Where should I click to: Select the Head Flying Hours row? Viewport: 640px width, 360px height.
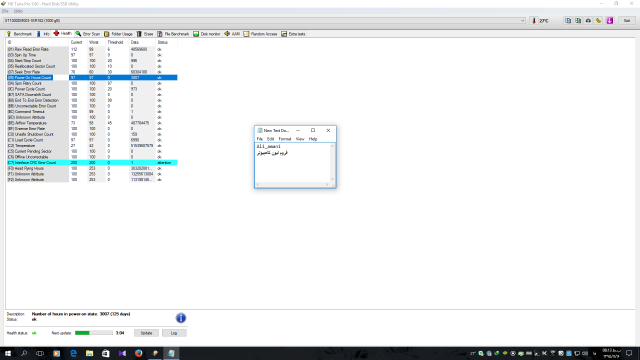click(92, 168)
